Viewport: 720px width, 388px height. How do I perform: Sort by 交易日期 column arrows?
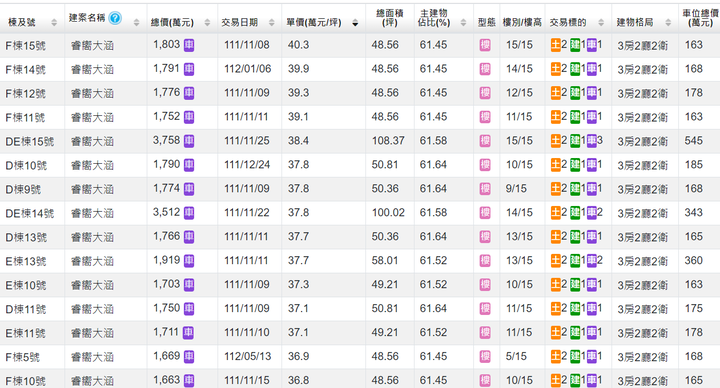click(271, 22)
